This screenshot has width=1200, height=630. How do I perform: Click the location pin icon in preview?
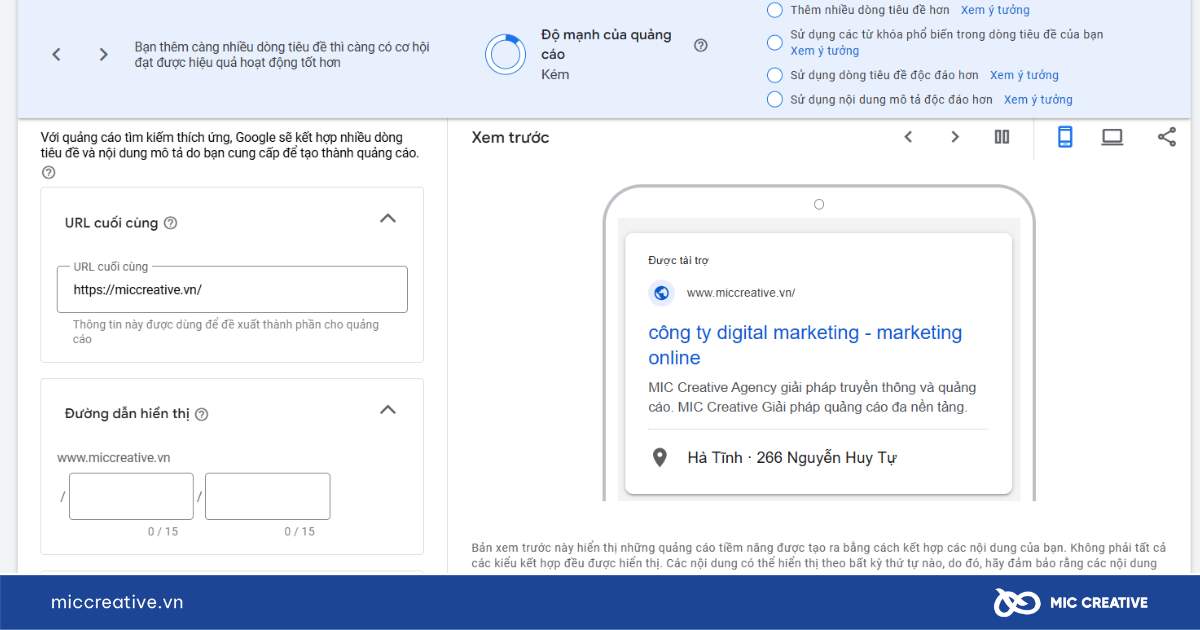tap(659, 458)
